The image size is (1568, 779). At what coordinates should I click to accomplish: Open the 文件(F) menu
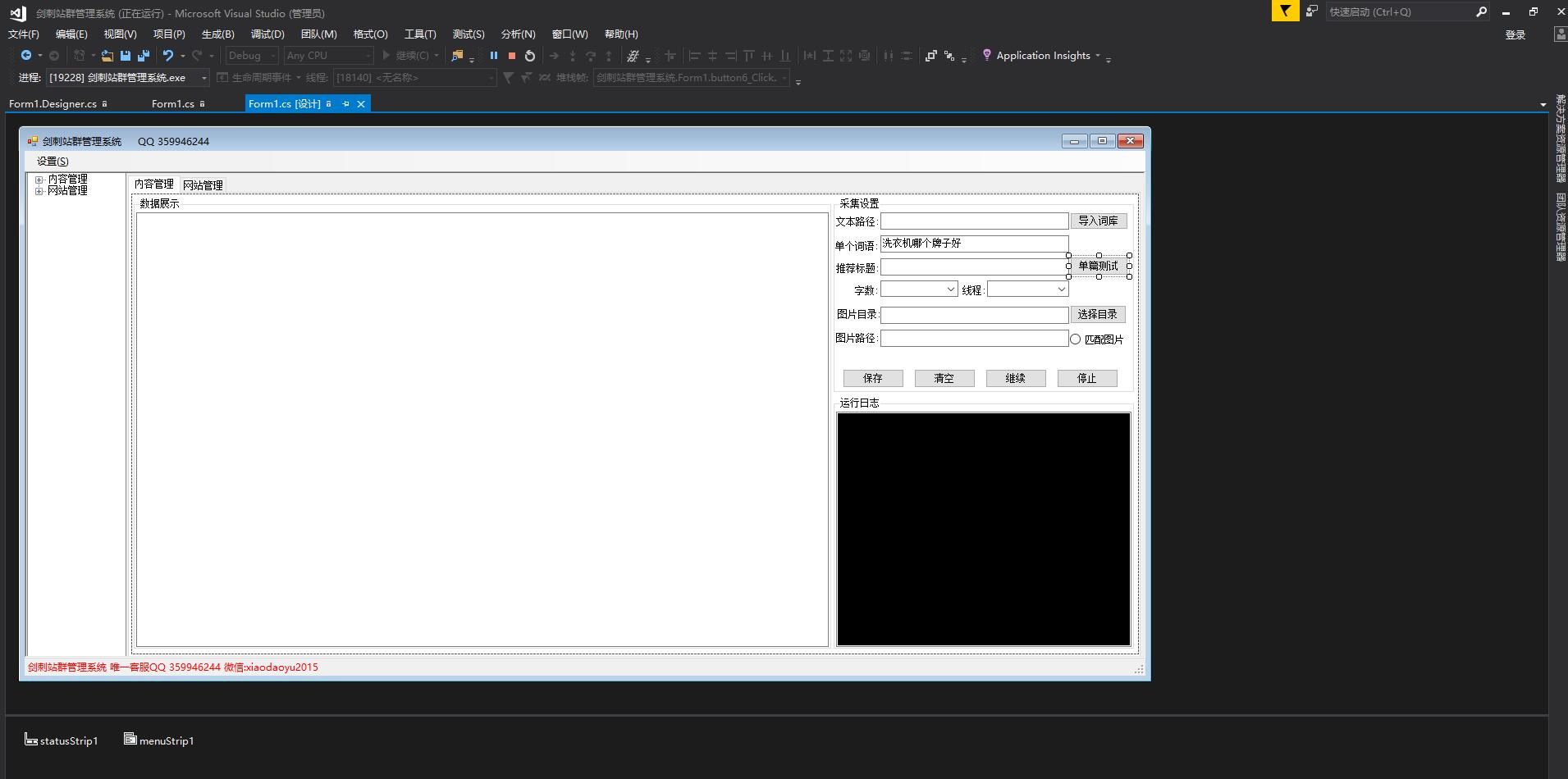pos(24,34)
